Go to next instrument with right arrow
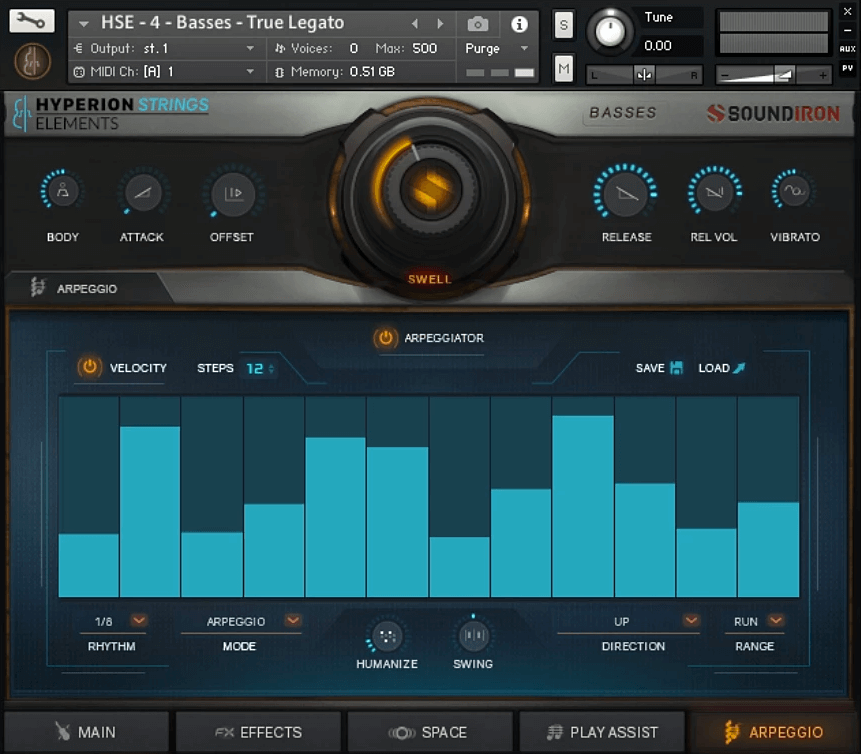Viewport: 861px width, 754px height. pyautogui.click(x=440, y=22)
